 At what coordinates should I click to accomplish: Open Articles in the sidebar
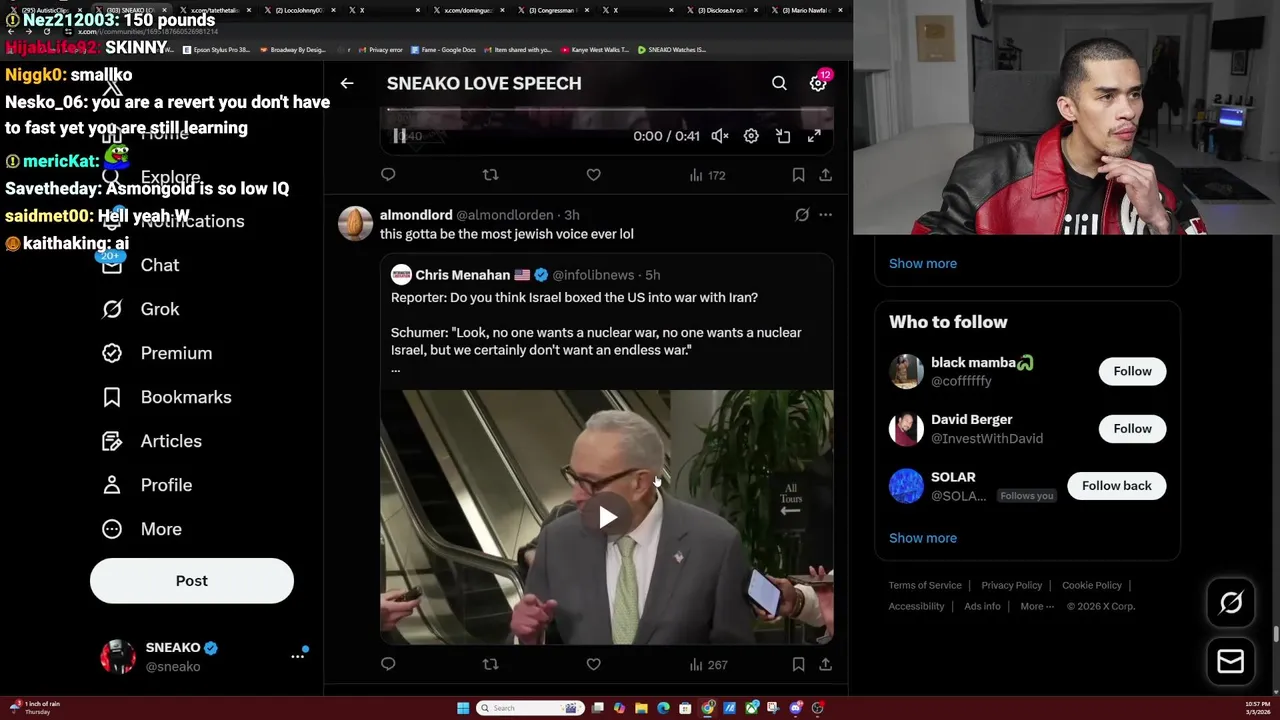tap(152, 441)
